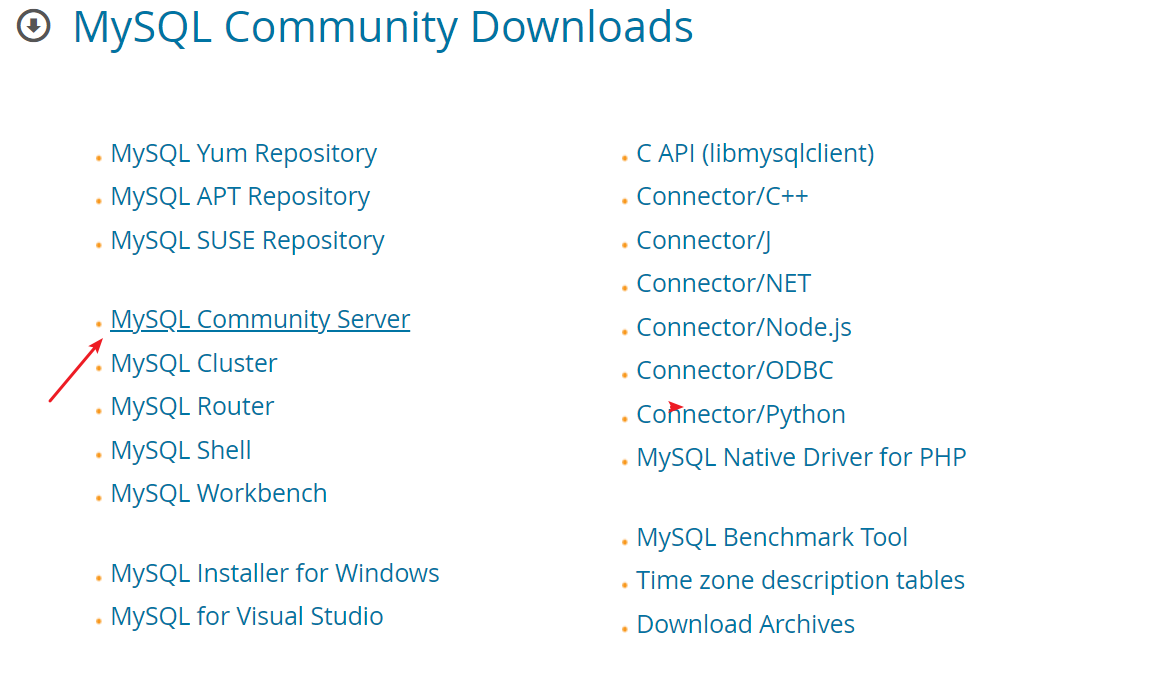Select the Connector/ODBC link

pos(735,370)
